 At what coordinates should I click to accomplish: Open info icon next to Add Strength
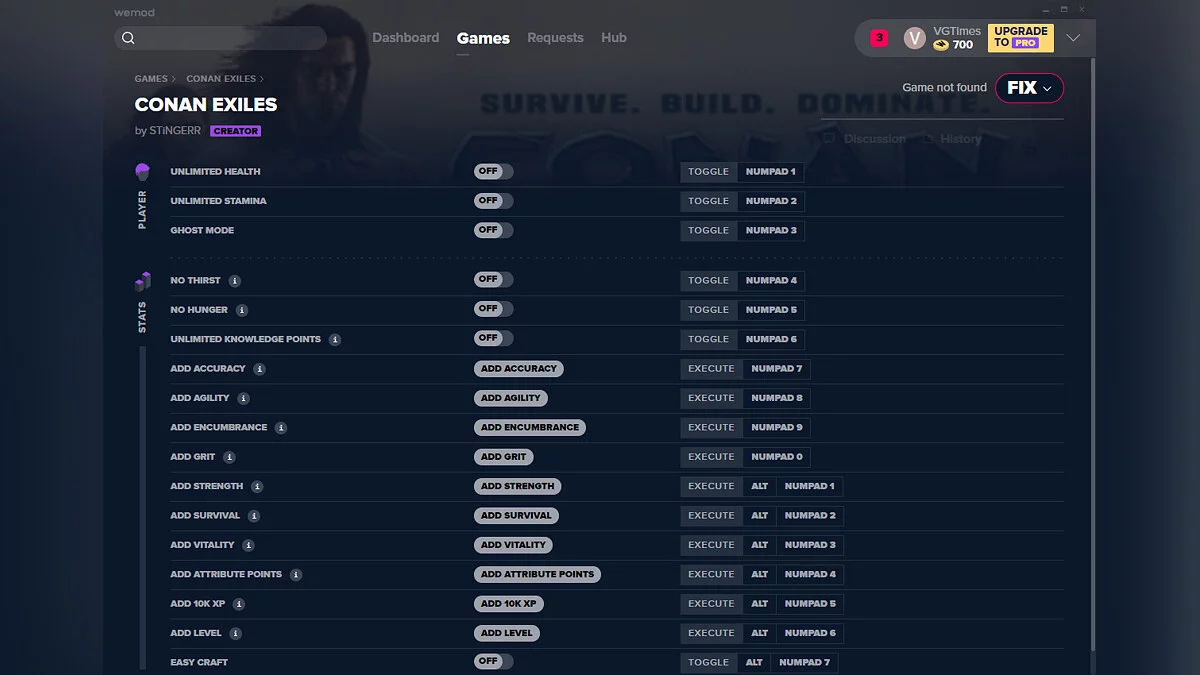[x=257, y=487]
